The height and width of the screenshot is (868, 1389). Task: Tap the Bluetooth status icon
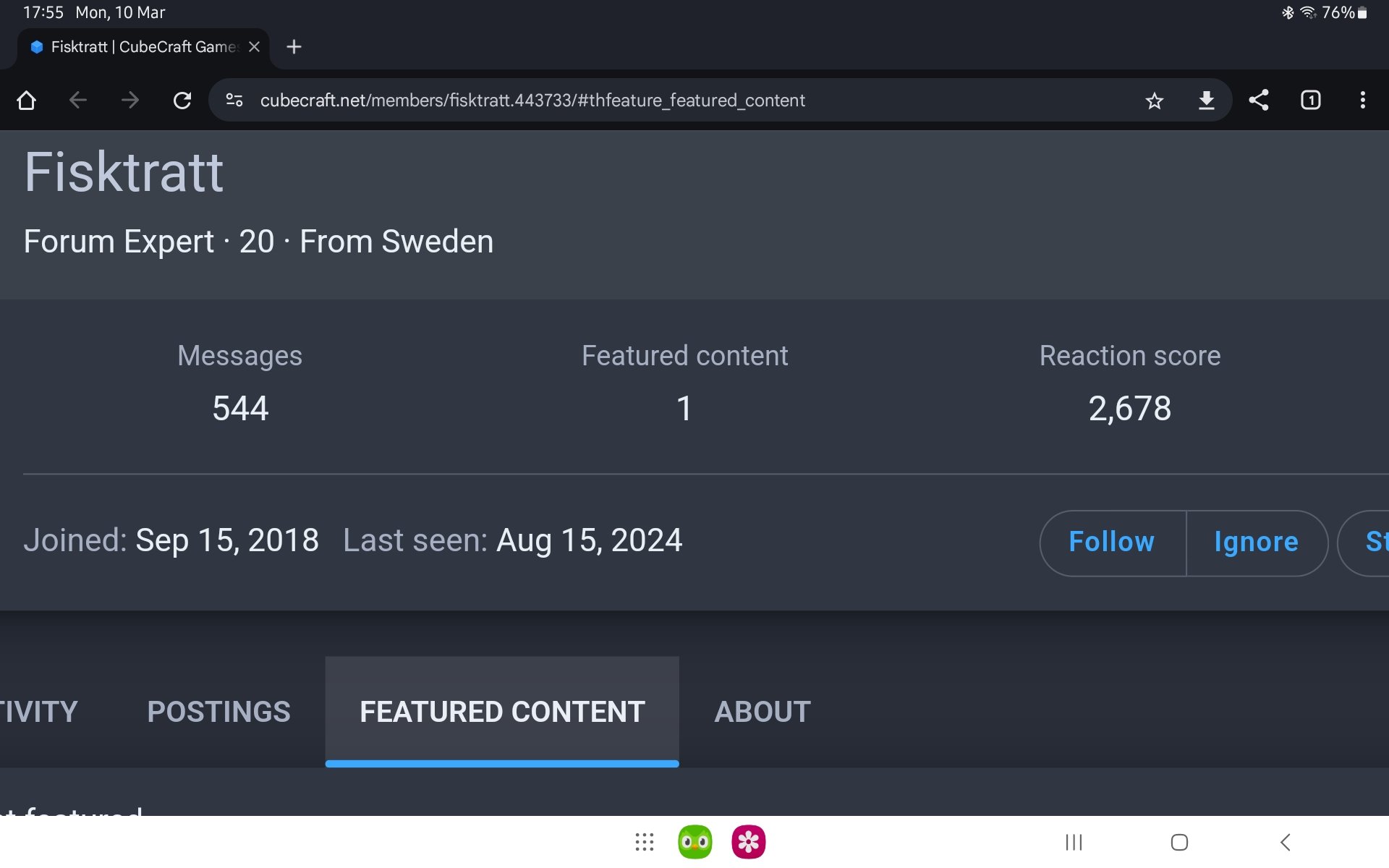click(x=1288, y=12)
